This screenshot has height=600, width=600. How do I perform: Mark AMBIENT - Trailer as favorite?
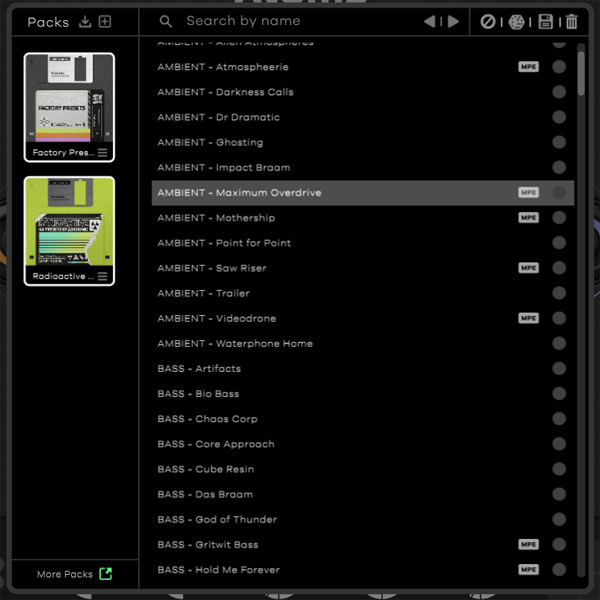pyautogui.click(x=559, y=293)
